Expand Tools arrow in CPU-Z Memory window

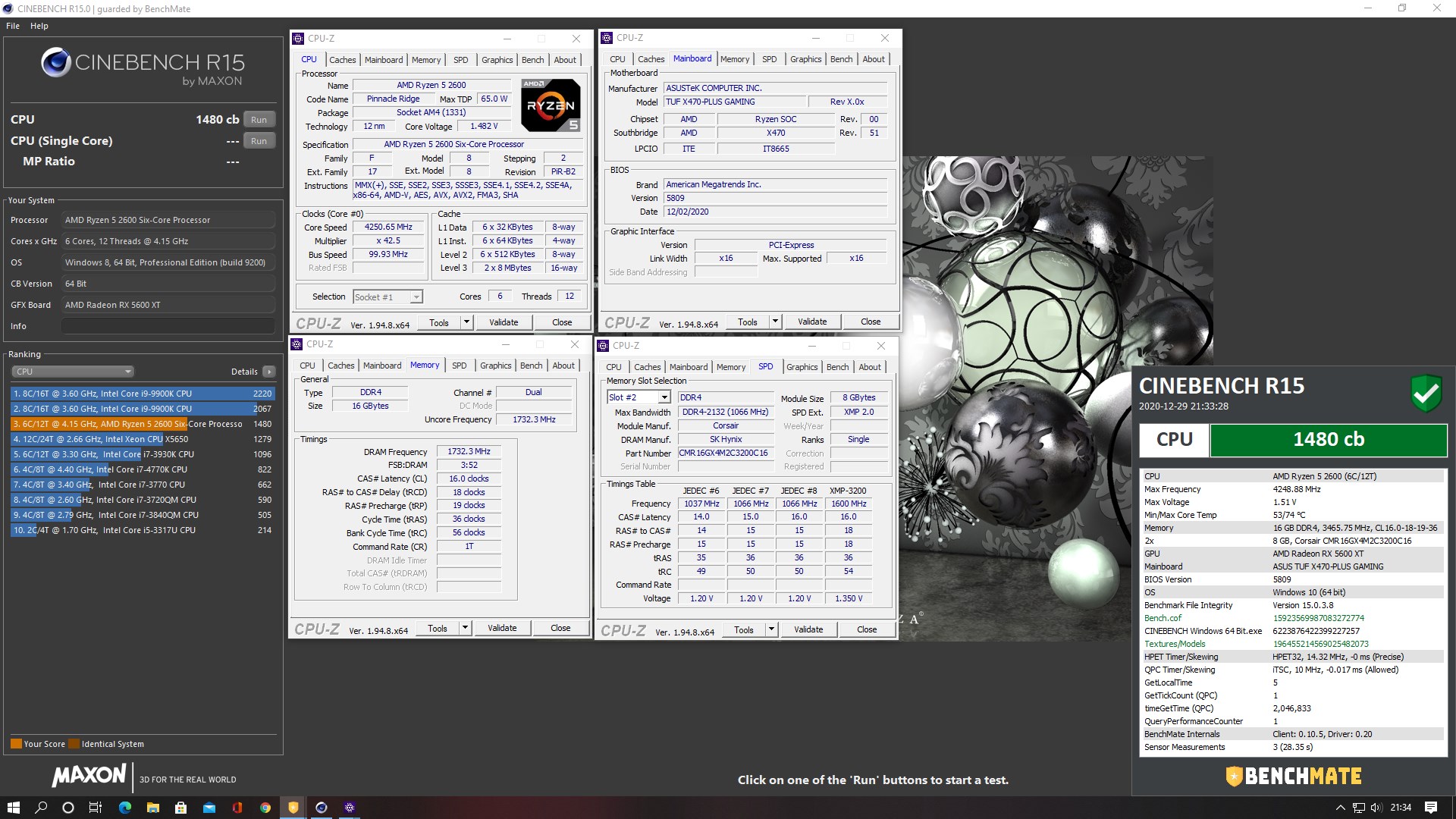(465, 628)
